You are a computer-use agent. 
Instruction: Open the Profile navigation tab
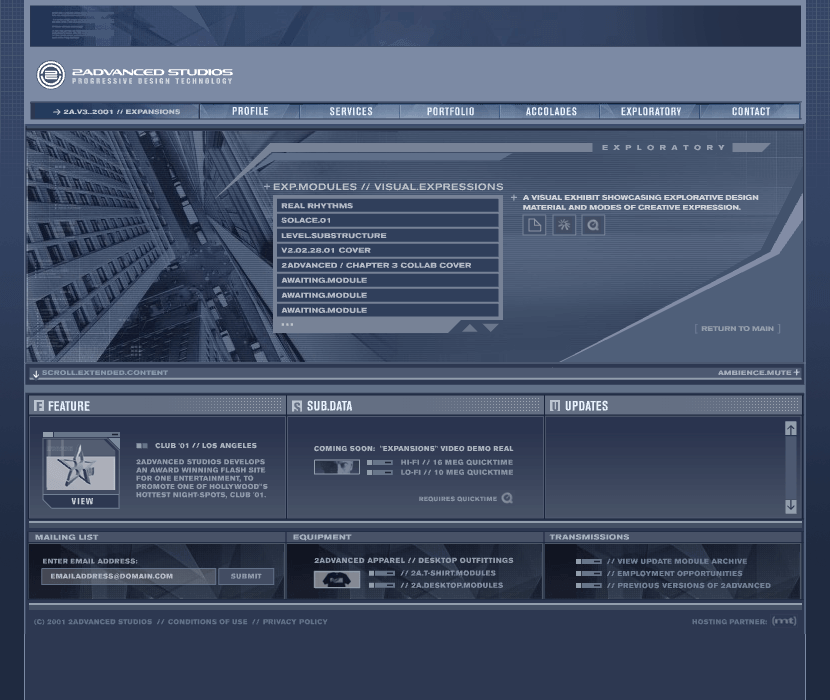[250, 111]
